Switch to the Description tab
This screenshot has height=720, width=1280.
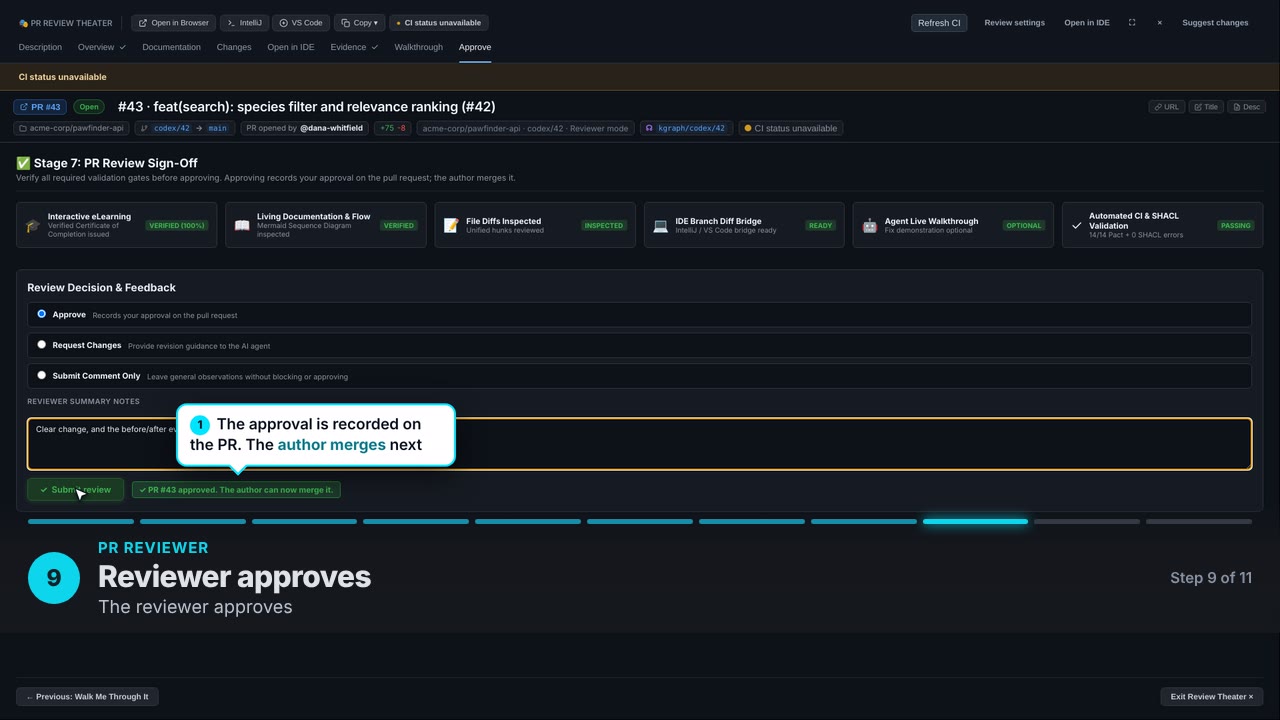(x=40, y=47)
